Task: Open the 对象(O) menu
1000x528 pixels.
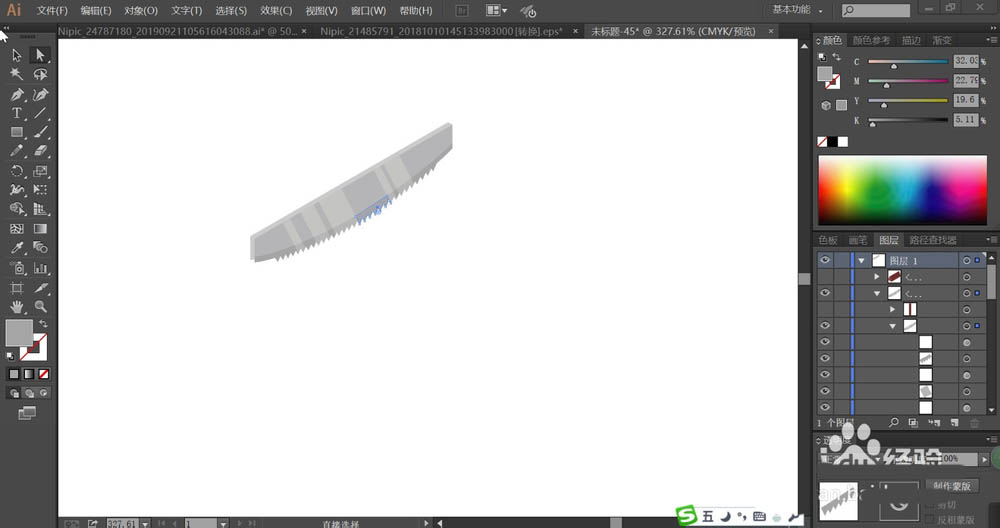Action: (x=140, y=11)
